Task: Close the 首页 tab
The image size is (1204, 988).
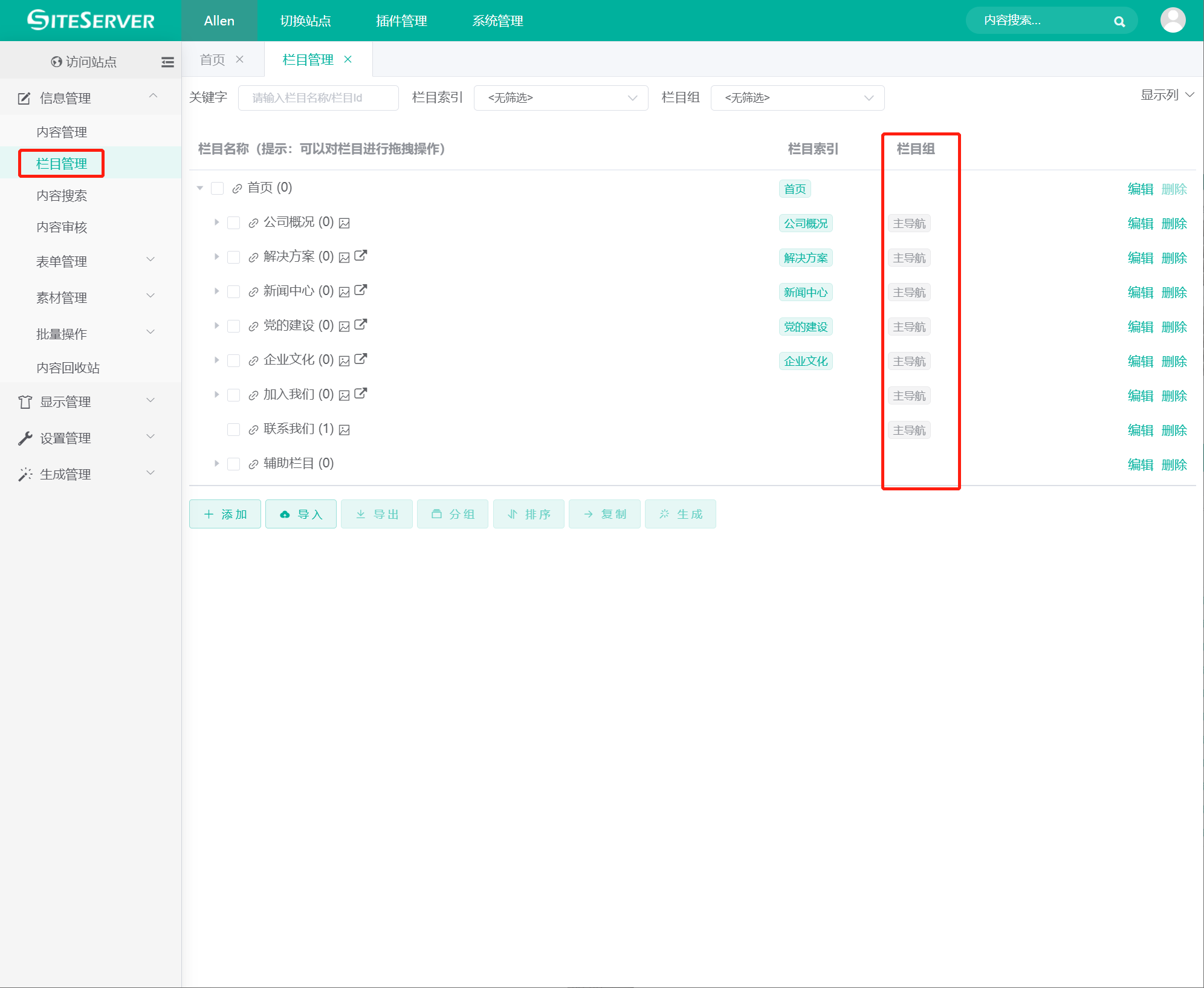Action: (240, 59)
